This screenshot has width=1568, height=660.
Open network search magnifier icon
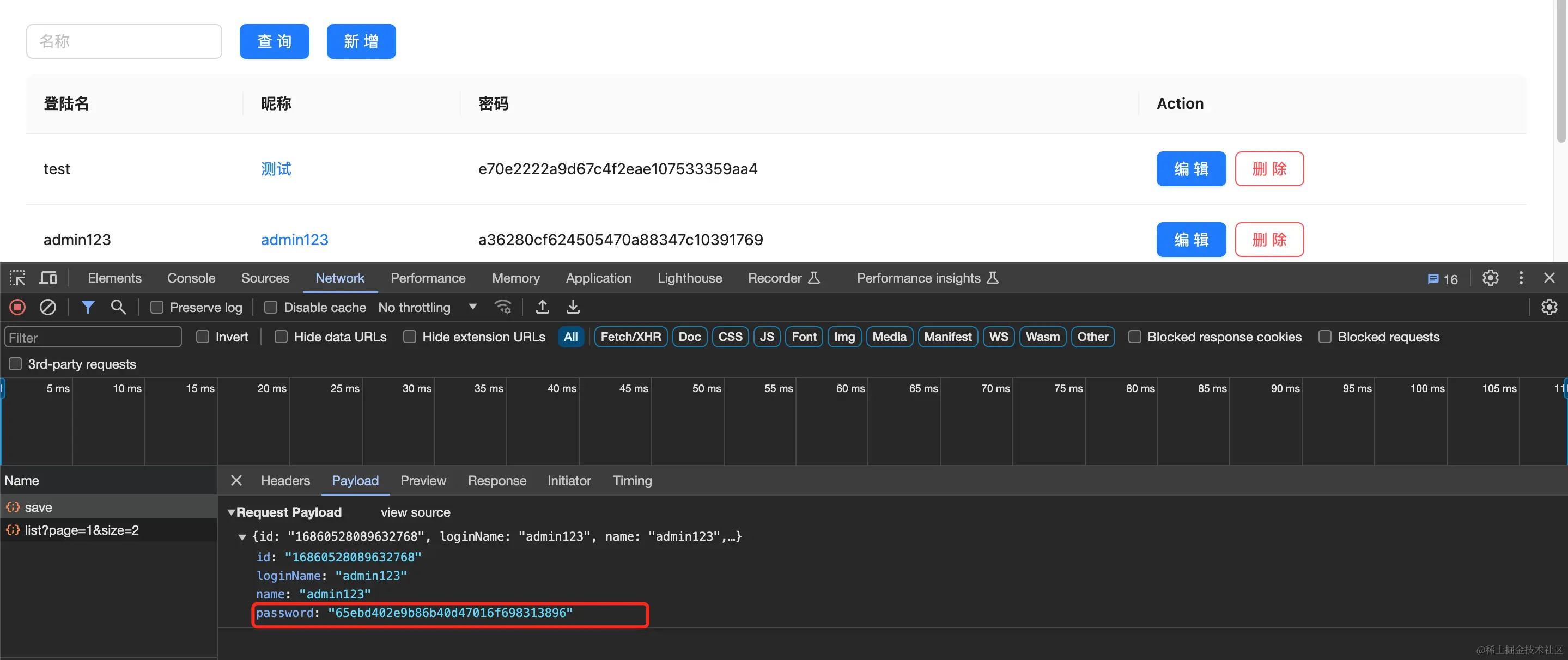point(118,307)
